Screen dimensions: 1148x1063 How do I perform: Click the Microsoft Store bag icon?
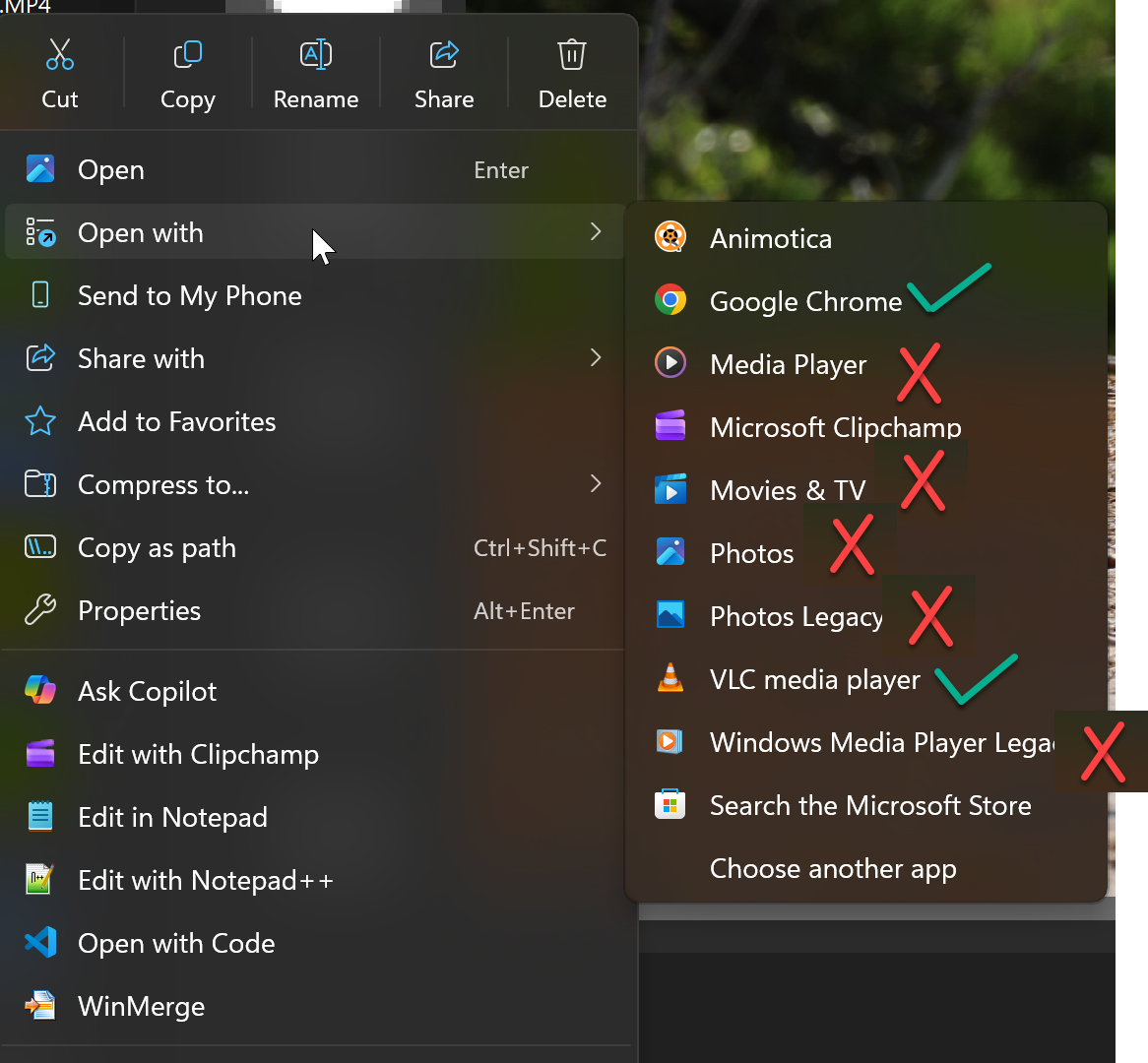tap(670, 804)
